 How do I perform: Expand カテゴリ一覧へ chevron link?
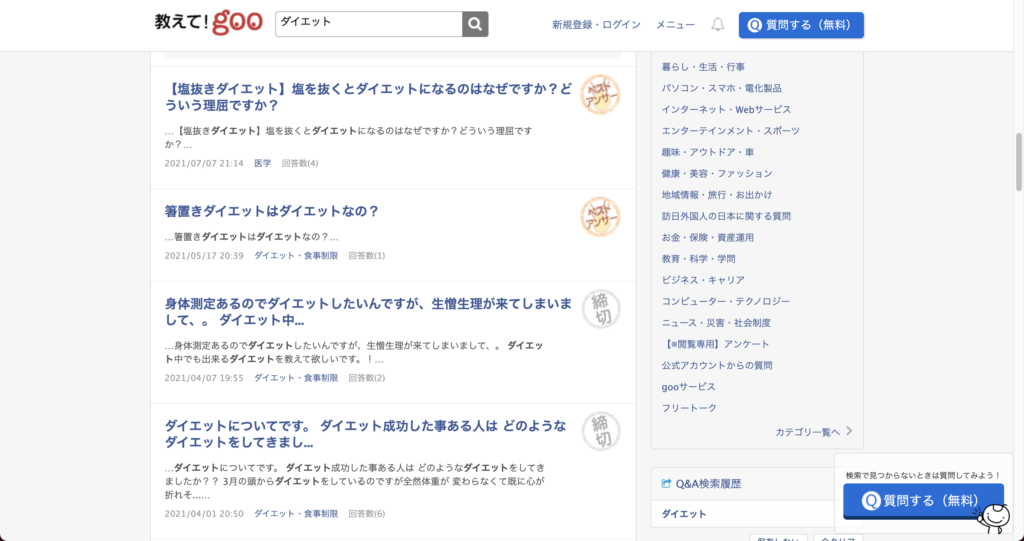pyautogui.click(x=848, y=432)
